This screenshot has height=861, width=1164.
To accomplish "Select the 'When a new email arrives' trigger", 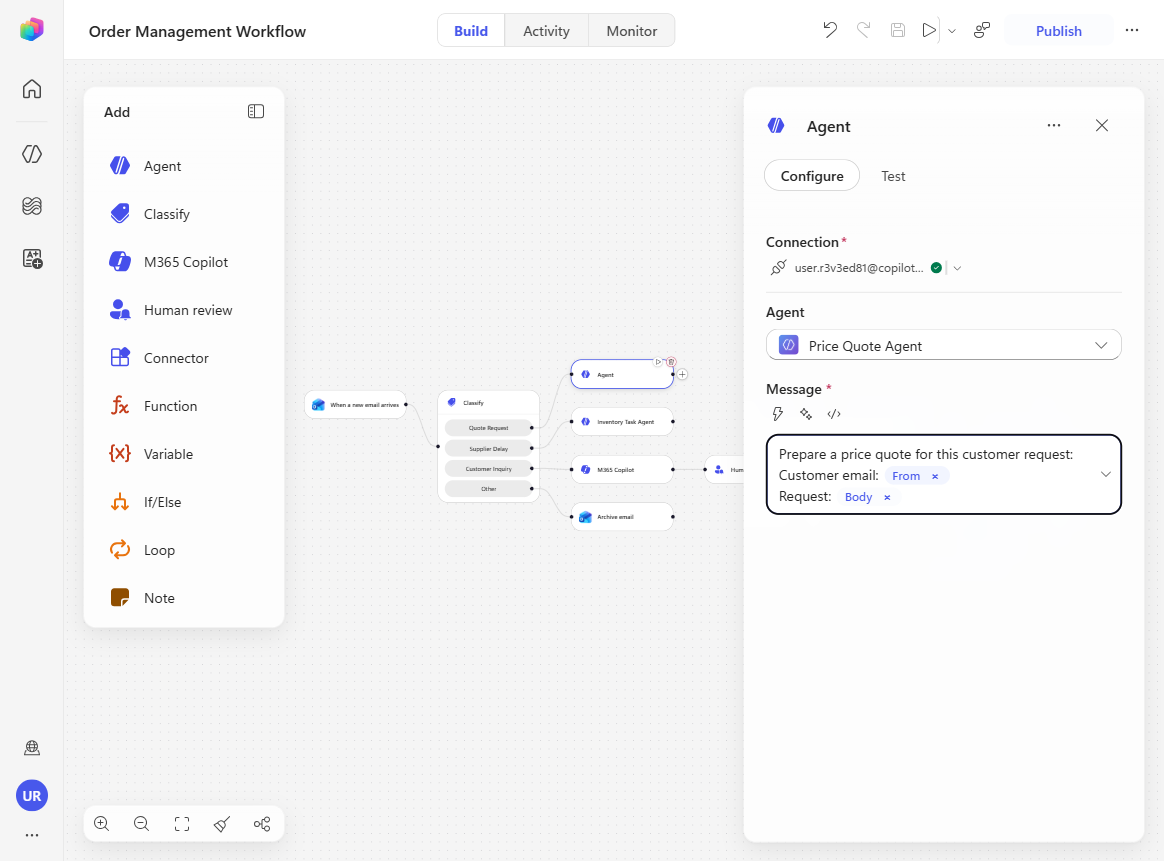I will tap(356, 405).
